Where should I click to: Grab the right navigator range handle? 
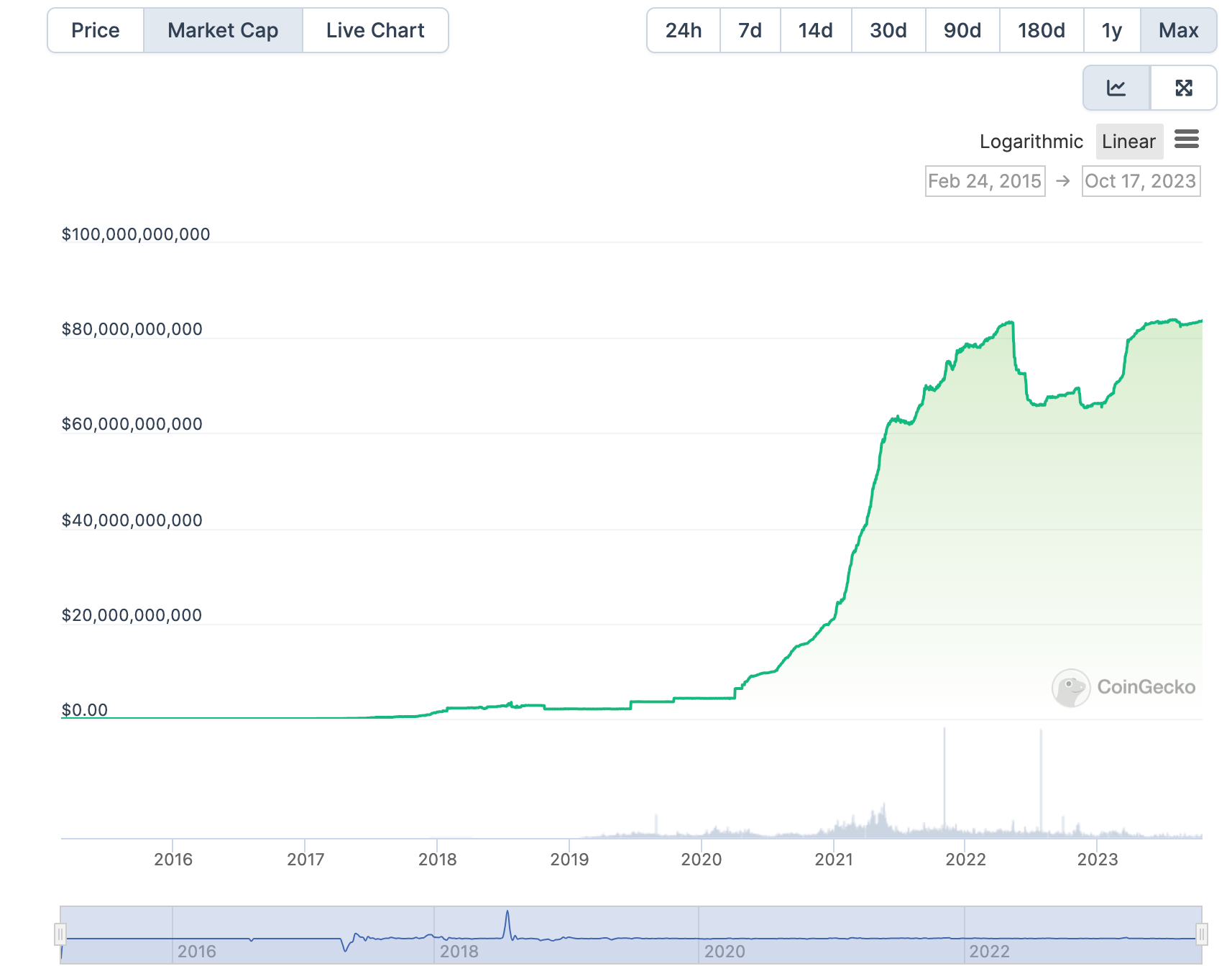point(1201,934)
